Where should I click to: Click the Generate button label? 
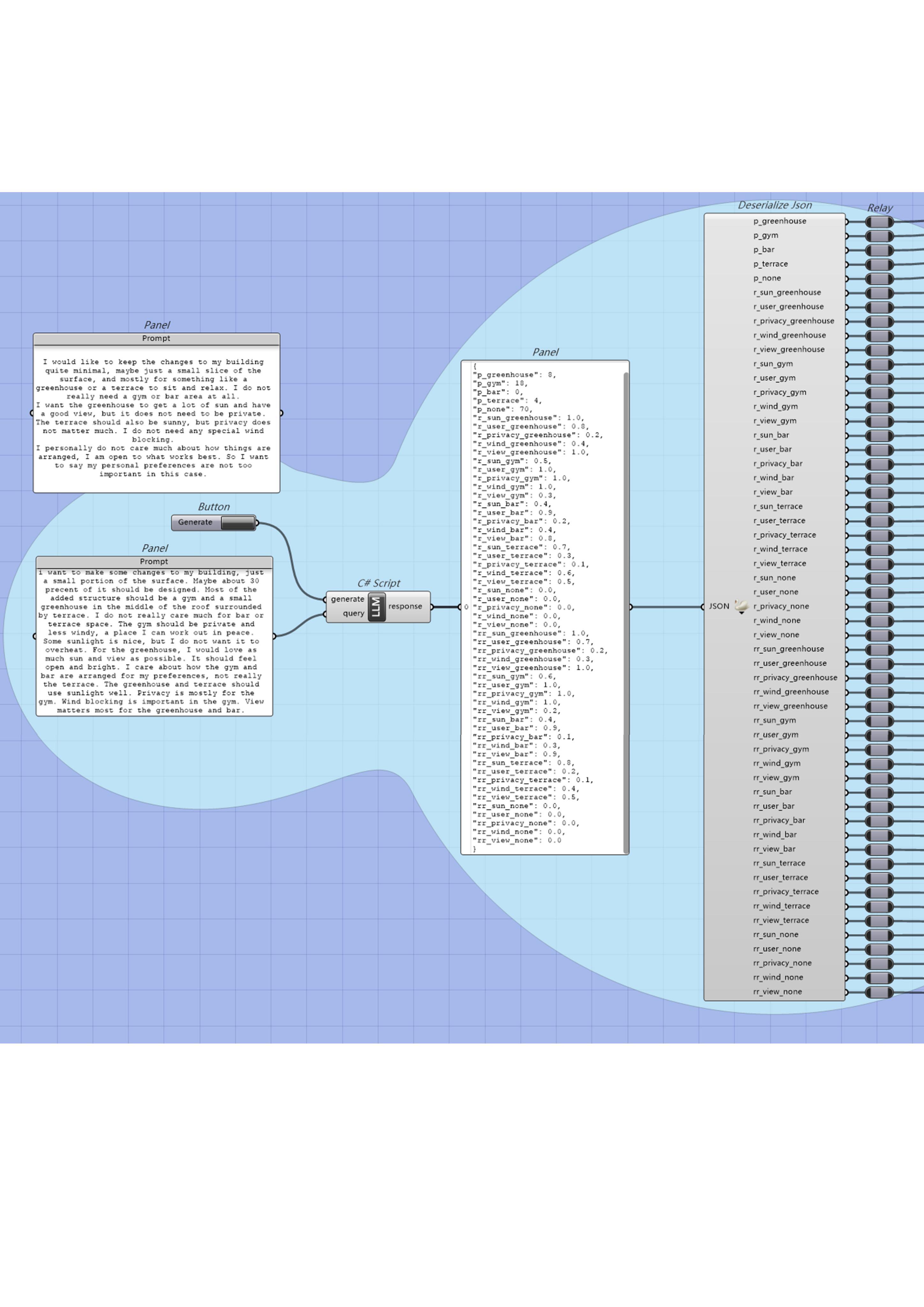pyautogui.click(x=195, y=523)
